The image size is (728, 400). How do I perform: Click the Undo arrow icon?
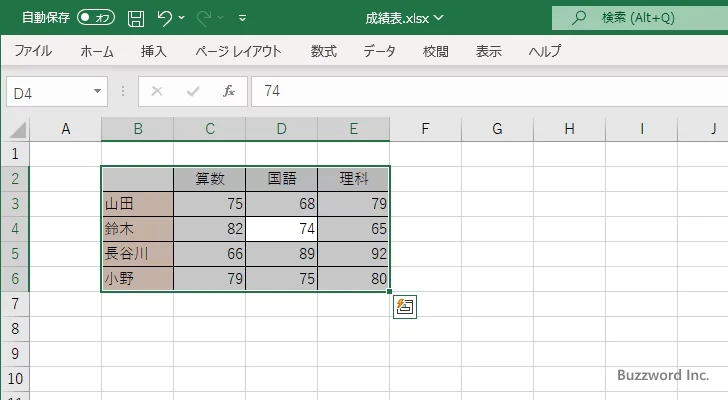pos(165,18)
